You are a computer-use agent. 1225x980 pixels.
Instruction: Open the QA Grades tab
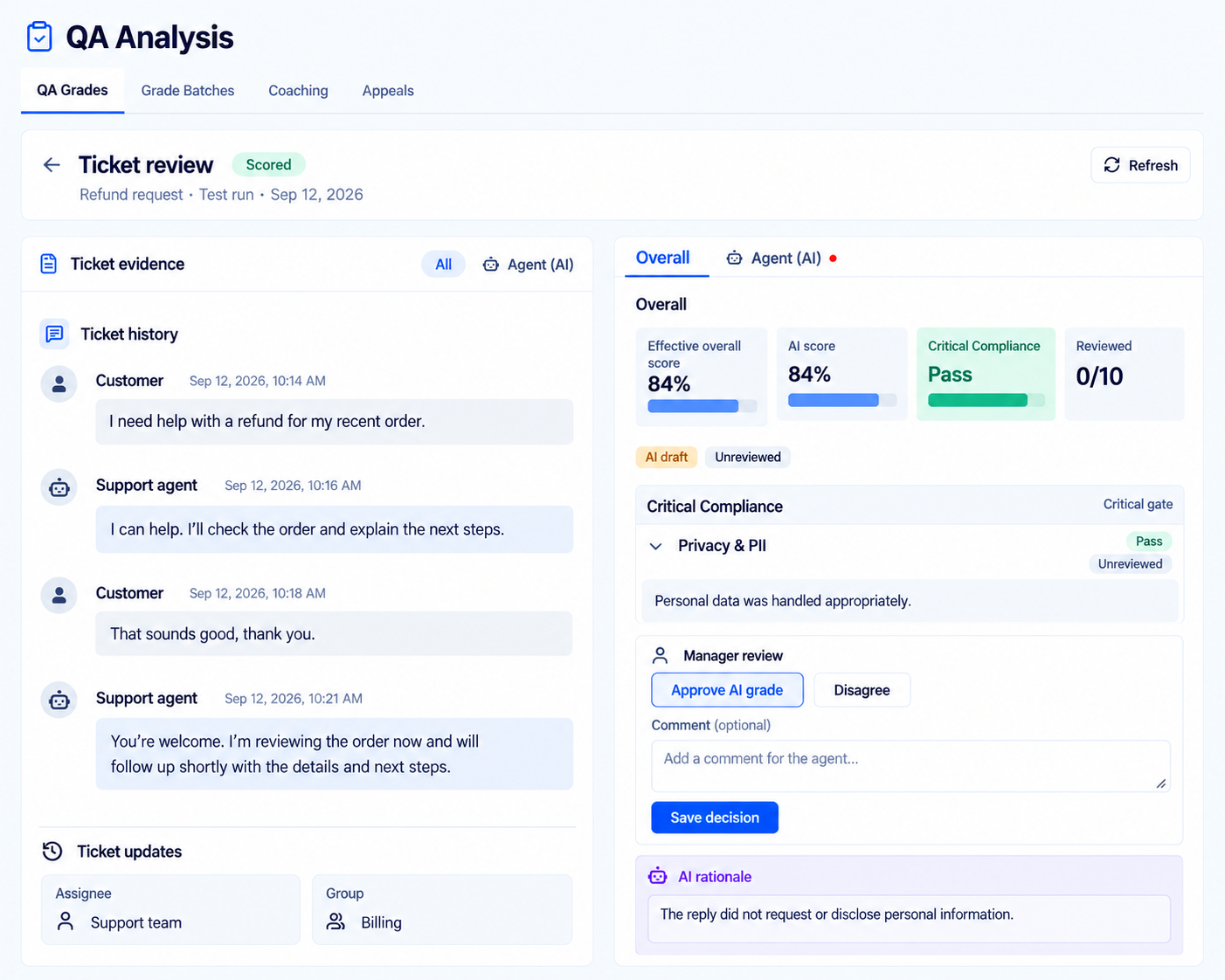coord(73,90)
